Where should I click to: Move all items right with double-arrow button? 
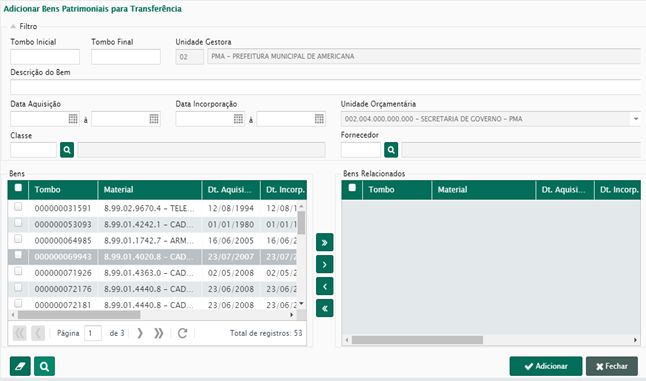(x=325, y=243)
